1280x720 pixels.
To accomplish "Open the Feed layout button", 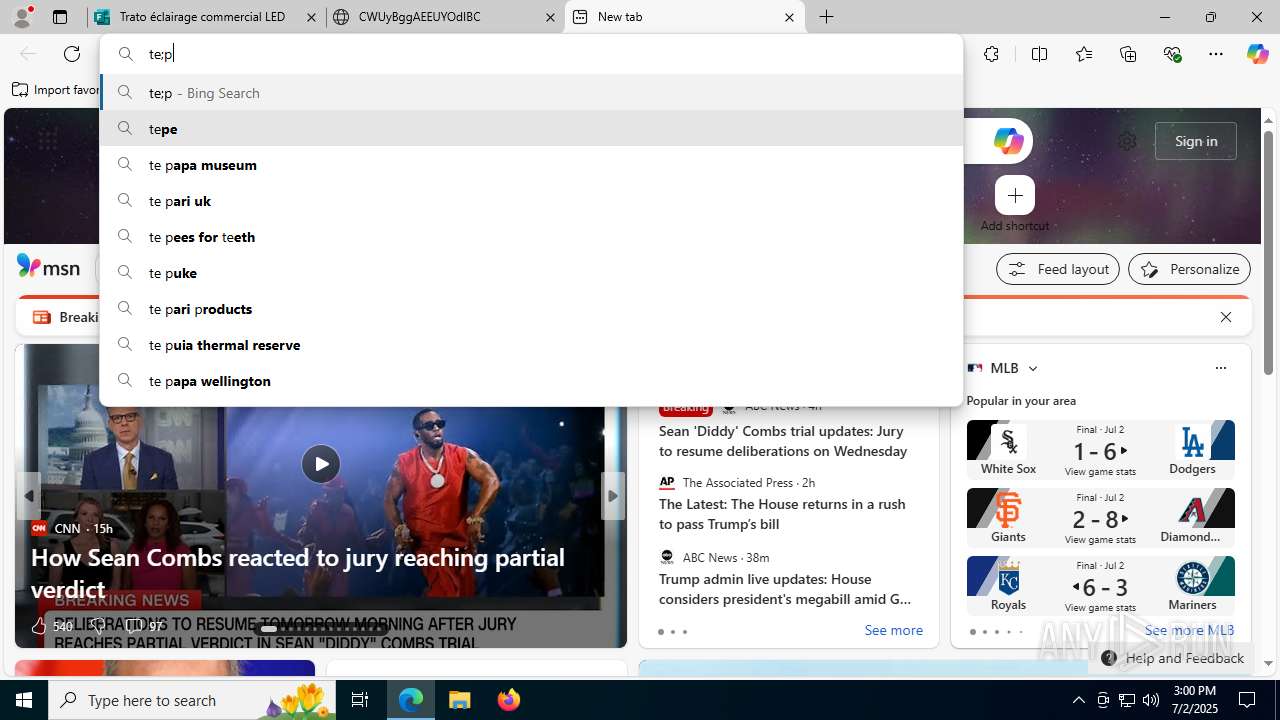I will 1058,269.
